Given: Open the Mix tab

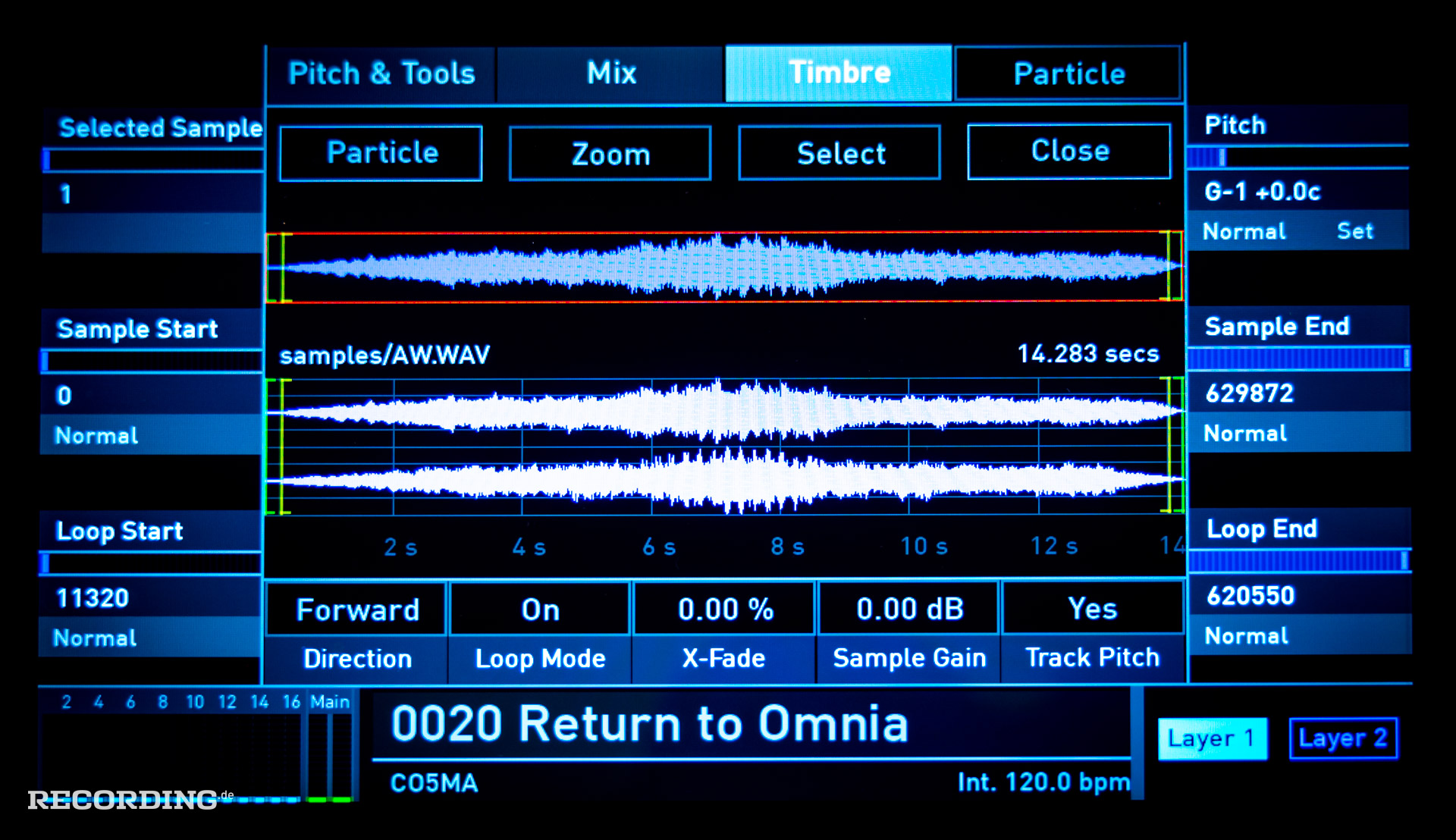Looking at the screenshot, I should pos(610,74).
